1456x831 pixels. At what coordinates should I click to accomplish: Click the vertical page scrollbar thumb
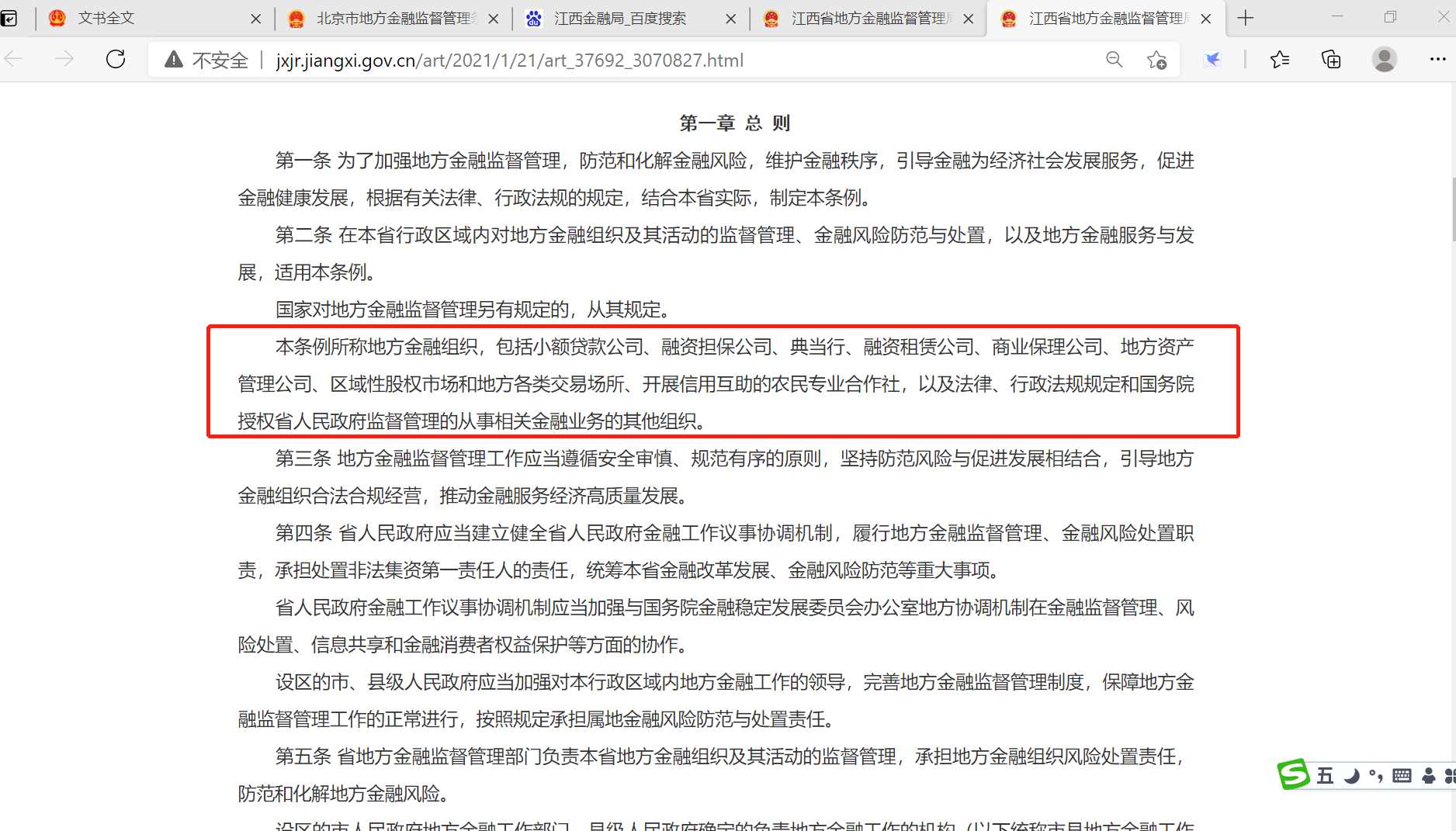point(1452,209)
